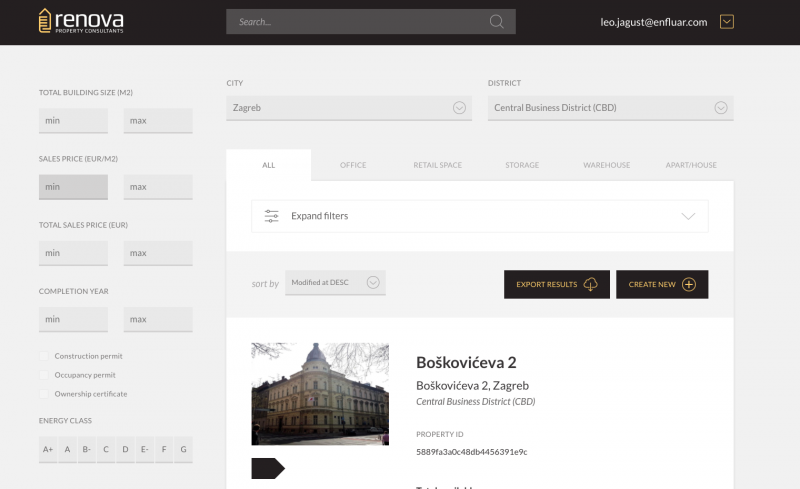Switch to the OFFICE tab

pos(353,165)
